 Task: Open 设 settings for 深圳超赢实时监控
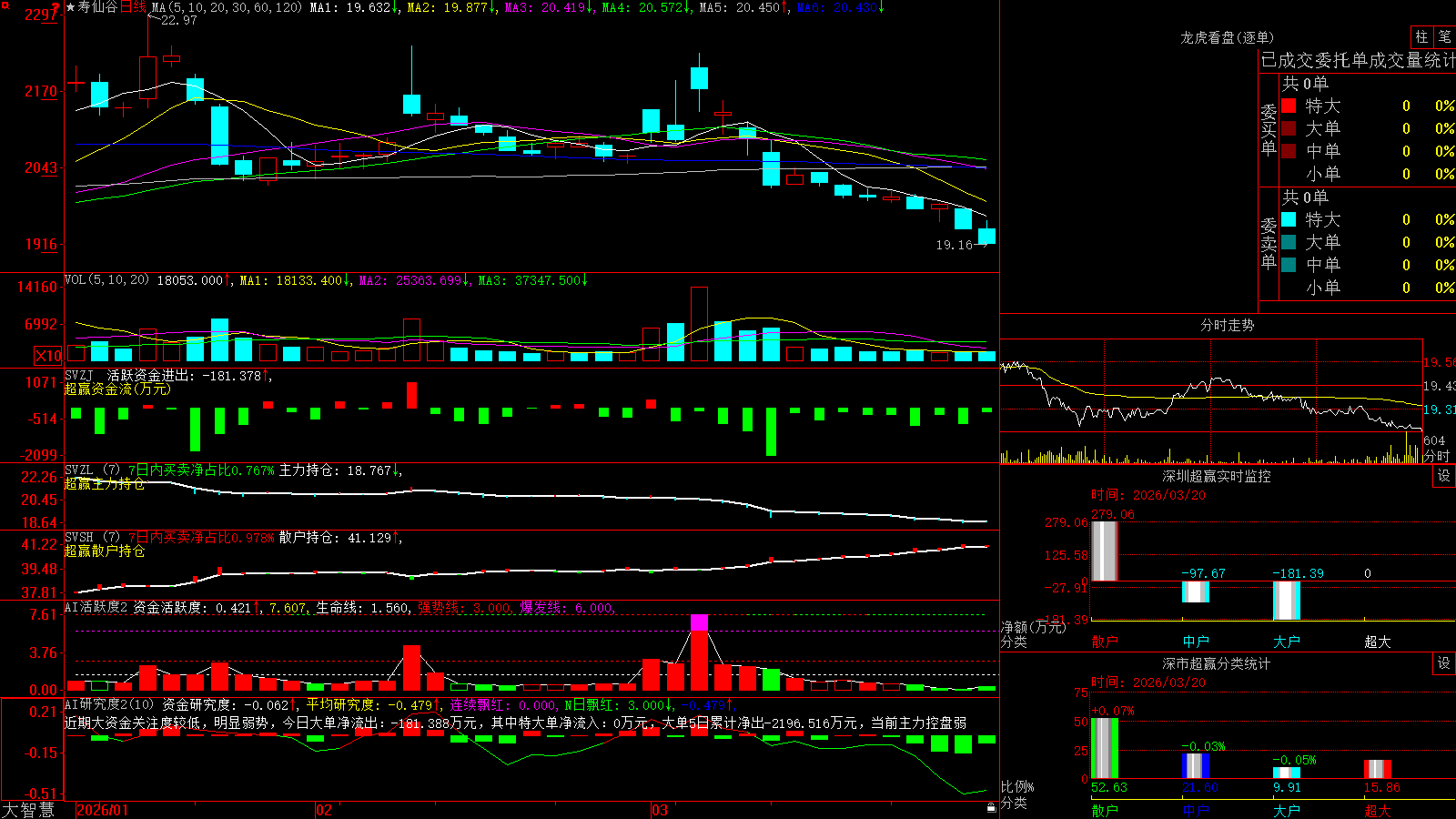pos(1444,476)
